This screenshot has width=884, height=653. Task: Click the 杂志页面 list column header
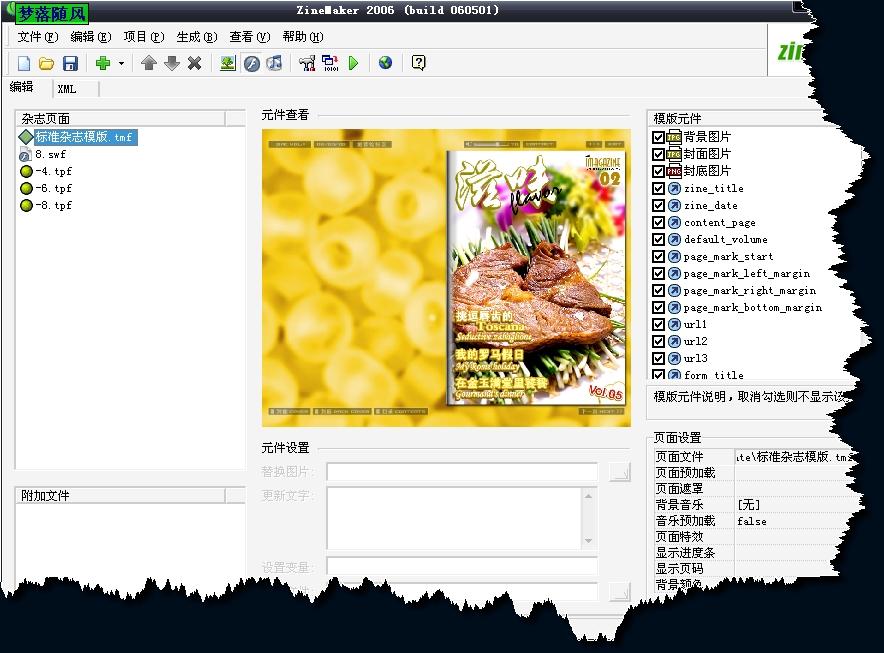(x=120, y=119)
